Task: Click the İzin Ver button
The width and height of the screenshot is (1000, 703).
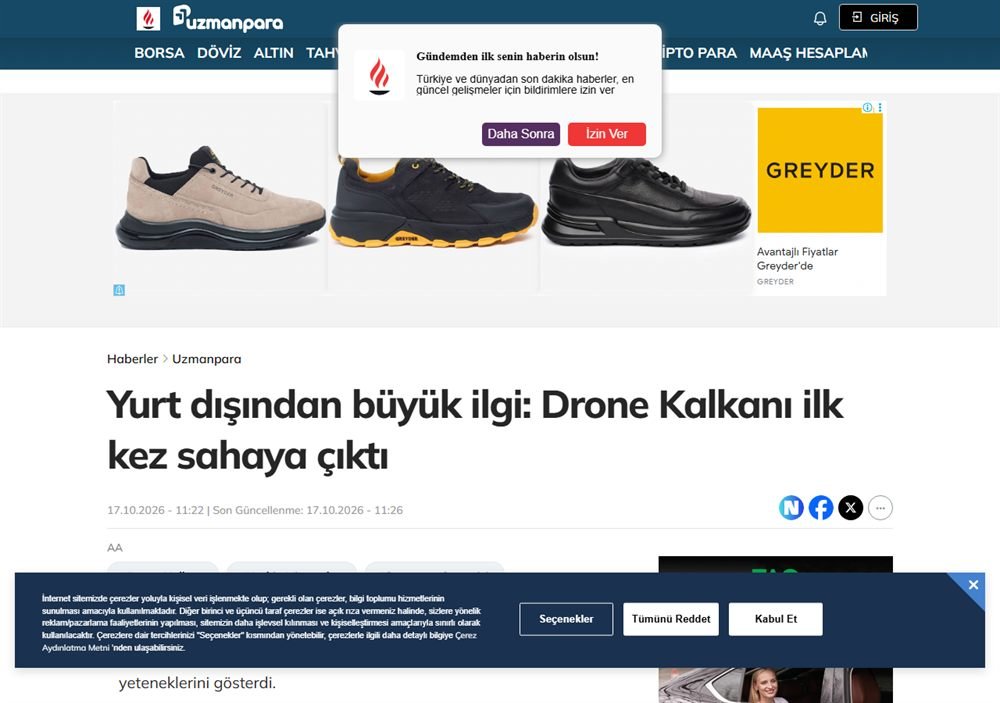Action: [x=607, y=134]
